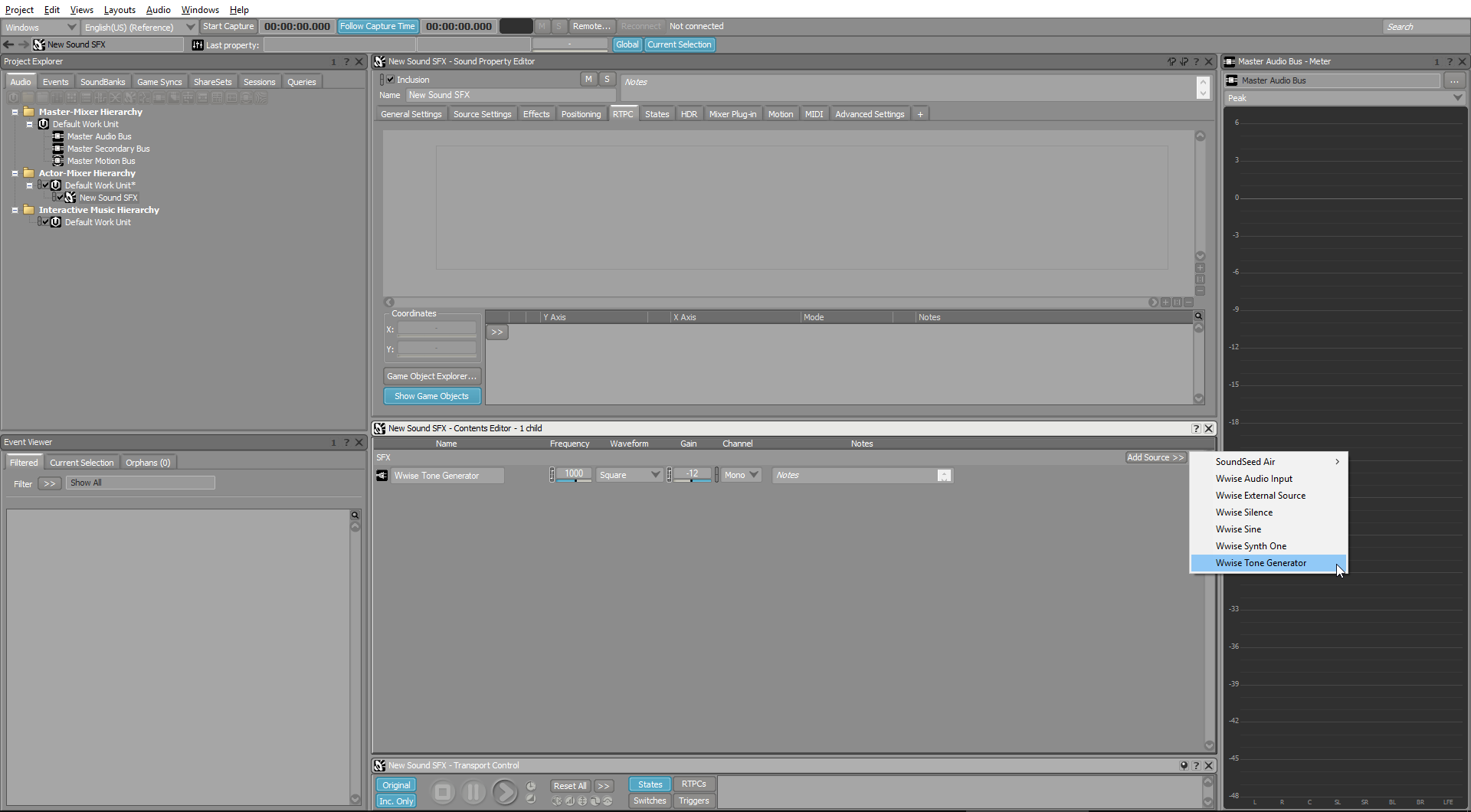Click the pin icon in Transport Control header
The width and height of the screenshot is (1471, 812).
(x=1184, y=765)
